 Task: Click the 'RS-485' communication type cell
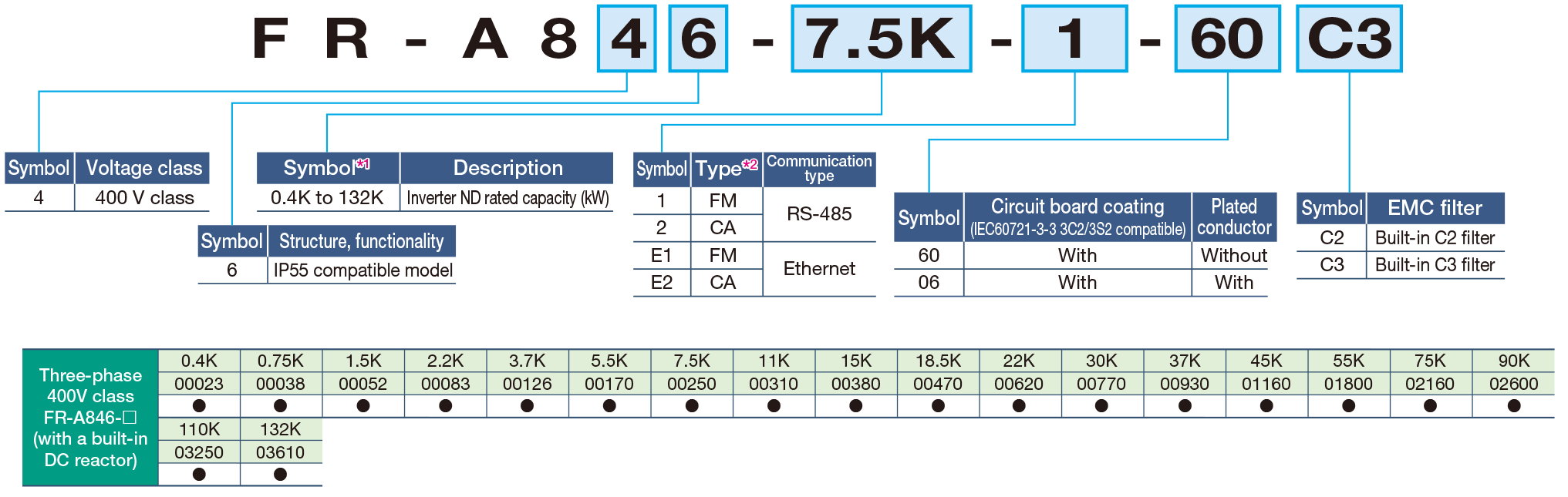[819, 214]
